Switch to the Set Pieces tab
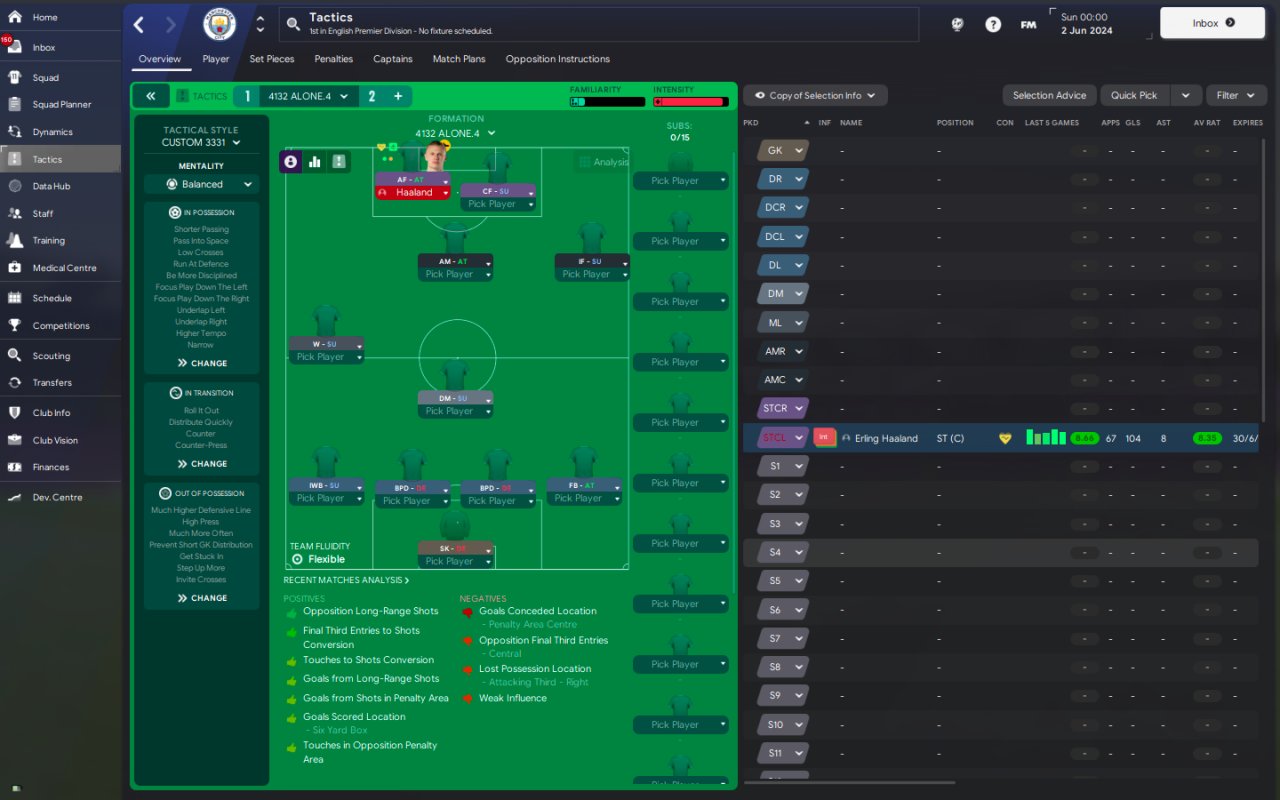1280x800 pixels. click(272, 59)
